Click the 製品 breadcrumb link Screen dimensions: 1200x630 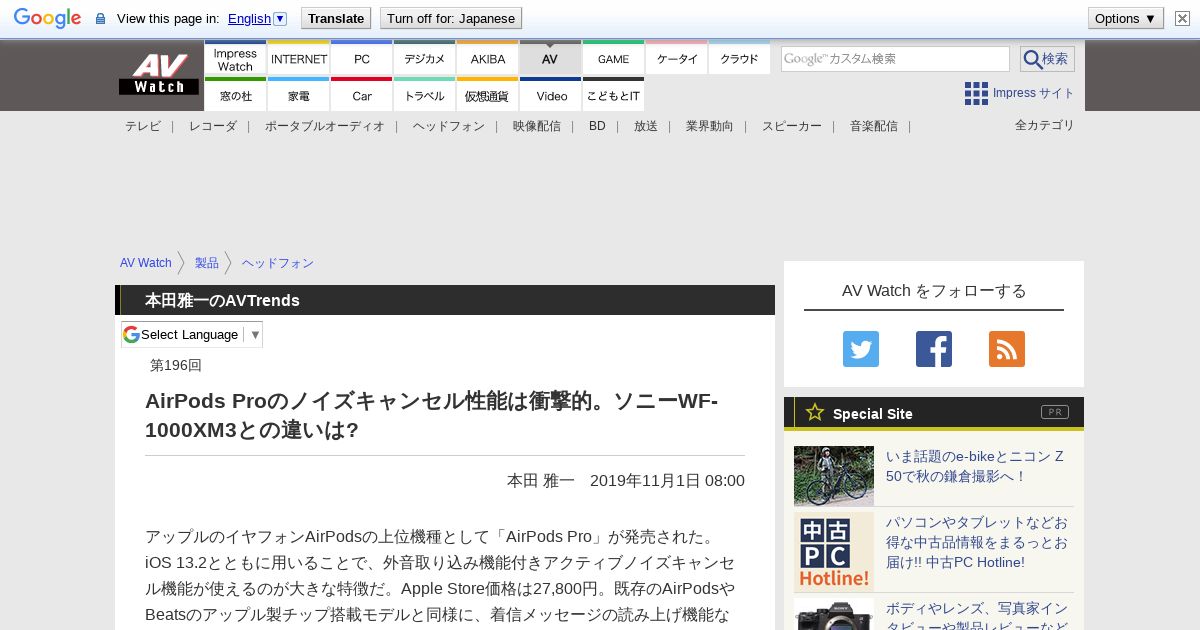click(x=207, y=263)
